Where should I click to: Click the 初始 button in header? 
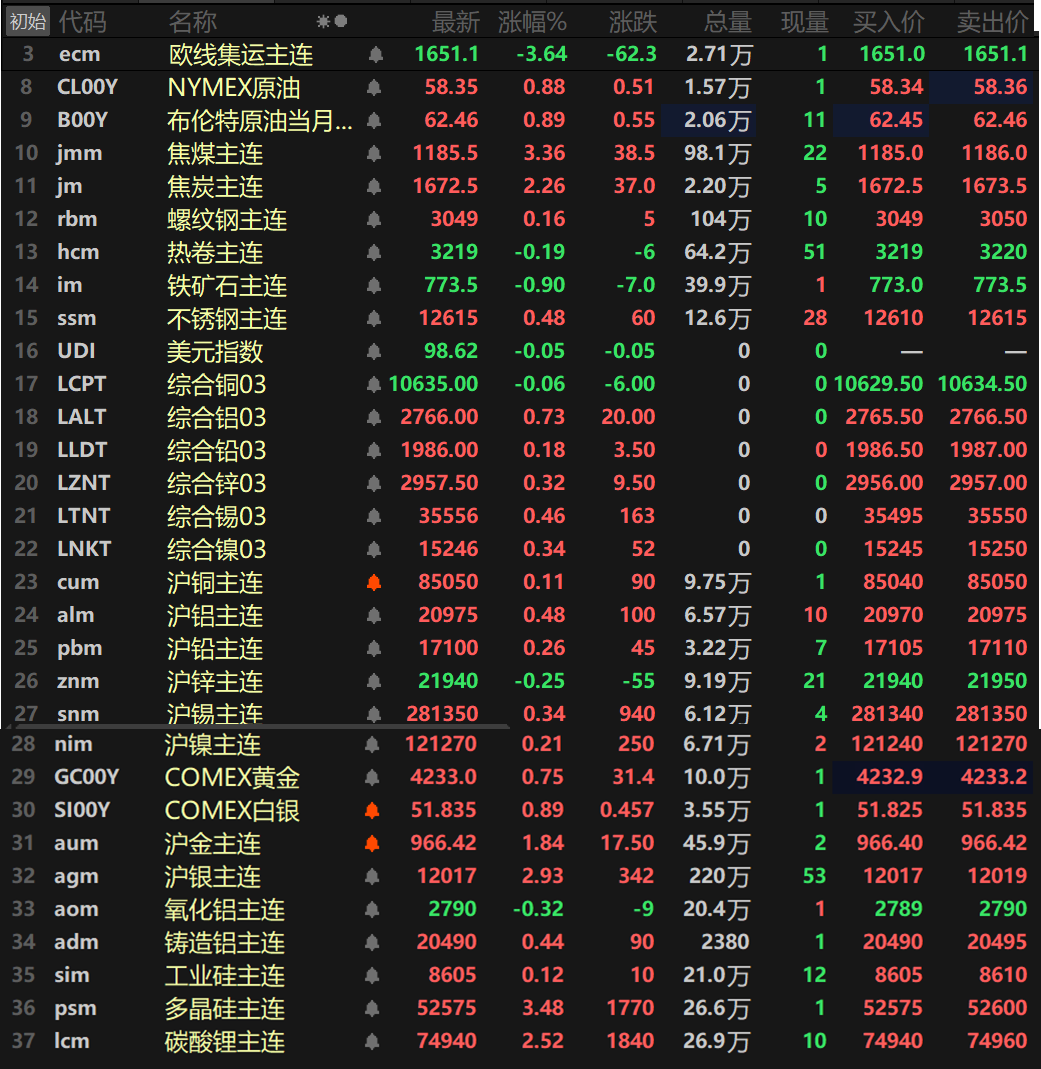[x=27, y=20]
